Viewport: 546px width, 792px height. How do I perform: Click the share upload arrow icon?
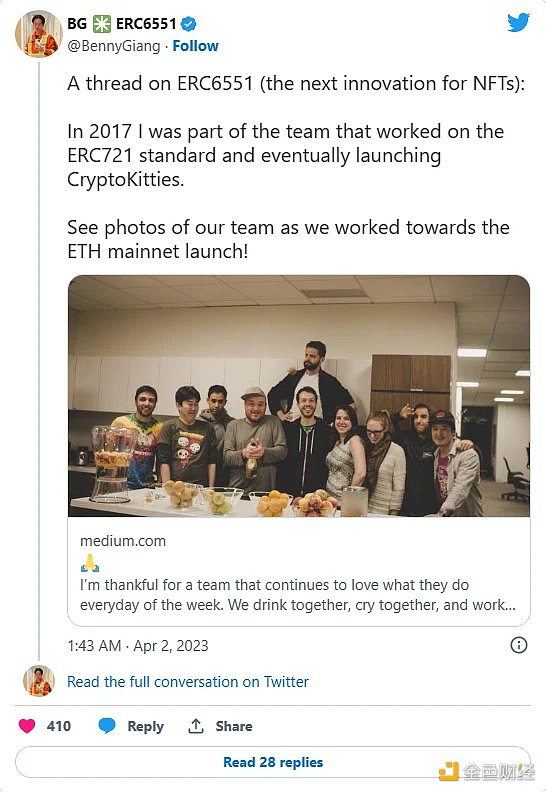click(195, 726)
